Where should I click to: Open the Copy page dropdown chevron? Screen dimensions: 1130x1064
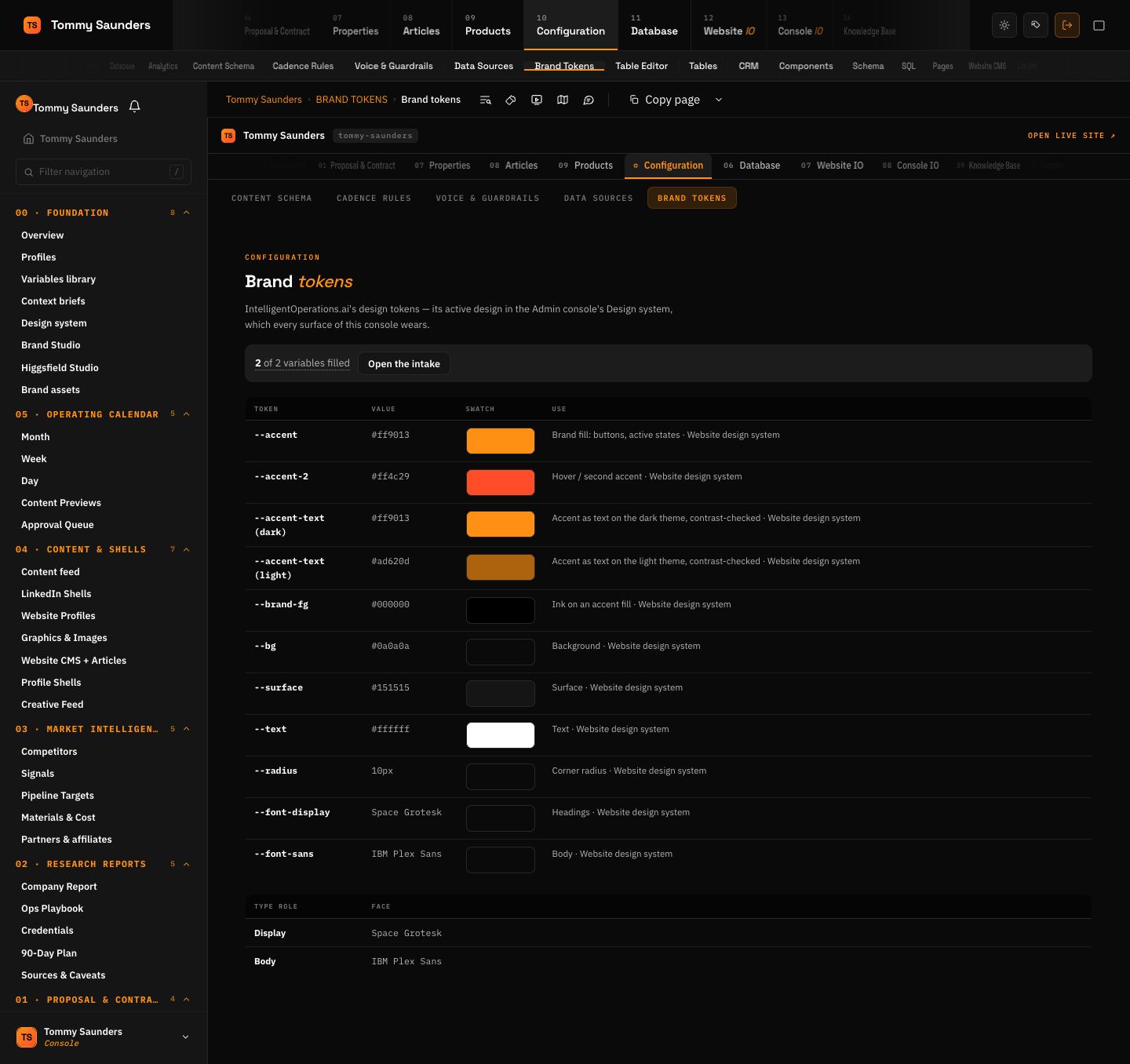point(718,100)
